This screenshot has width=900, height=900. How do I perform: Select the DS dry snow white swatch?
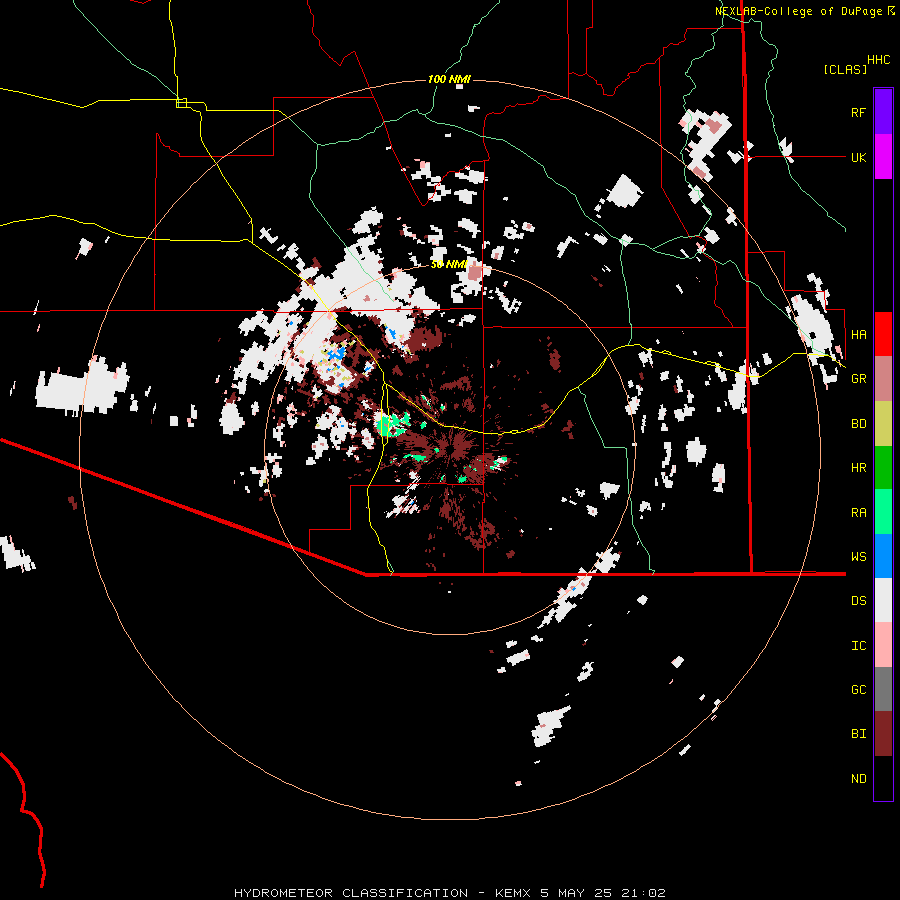[883, 600]
